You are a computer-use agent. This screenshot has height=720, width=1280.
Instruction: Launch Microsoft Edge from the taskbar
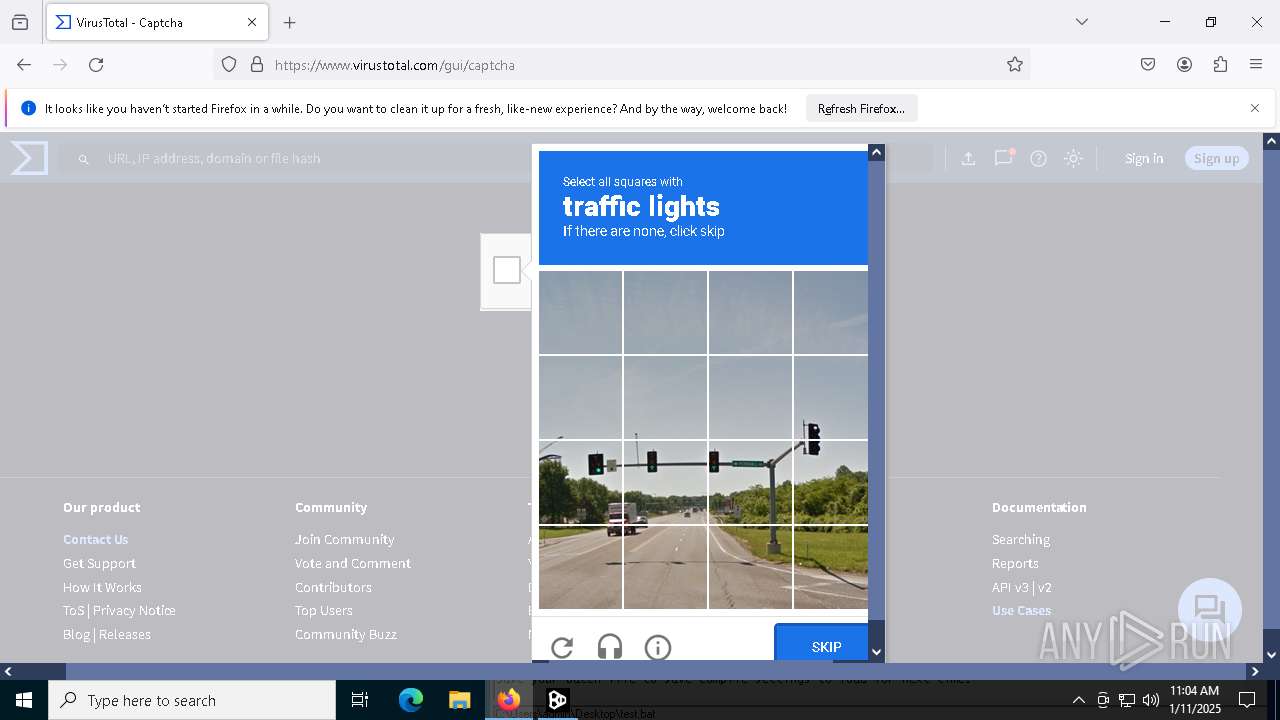point(411,700)
